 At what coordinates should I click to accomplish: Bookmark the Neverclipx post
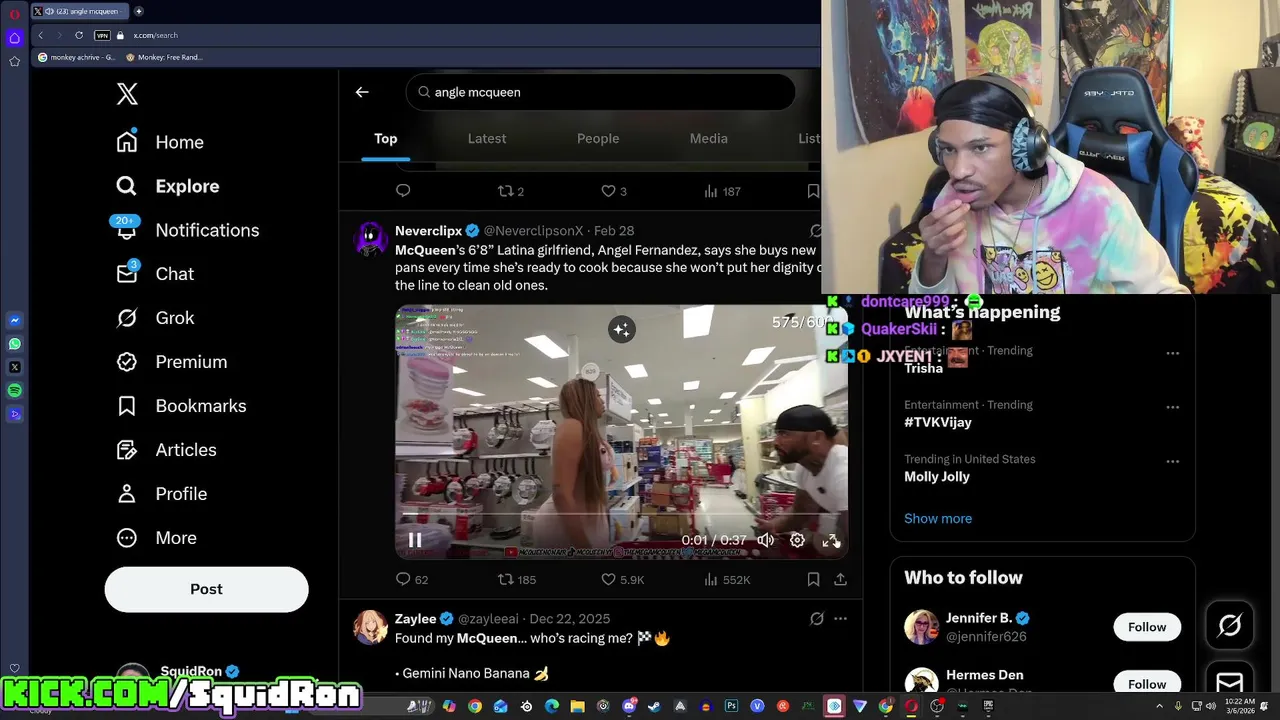(x=813, y=579)
